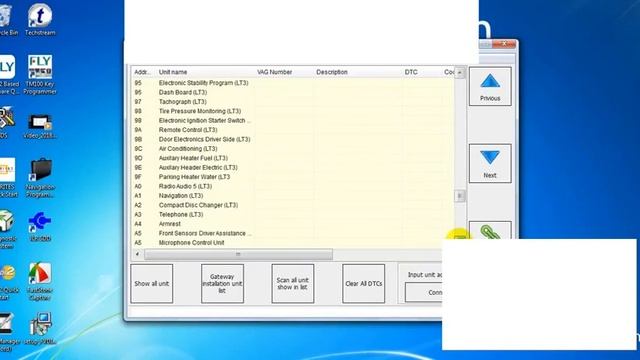The width and height of the screenshot is (640, 360).
Task: Select the Remote Control (LT3) row
Action: (x=292, y=130)
